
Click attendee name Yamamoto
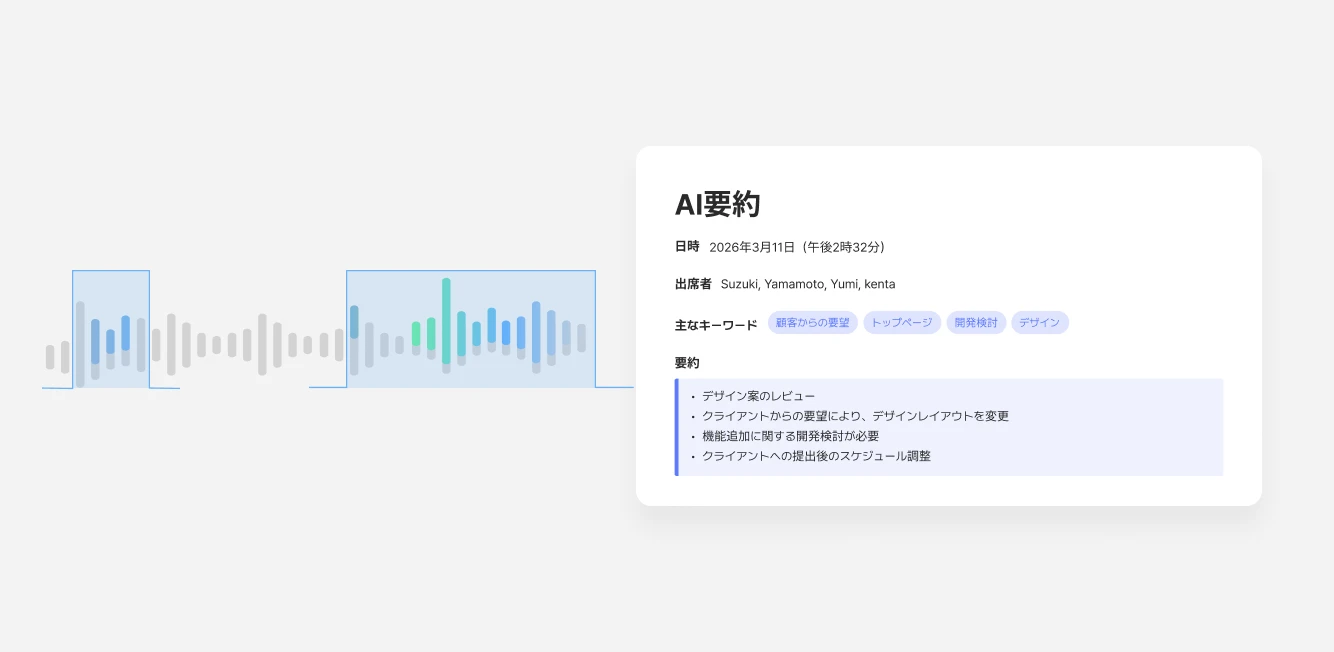(x=795, y=284)
